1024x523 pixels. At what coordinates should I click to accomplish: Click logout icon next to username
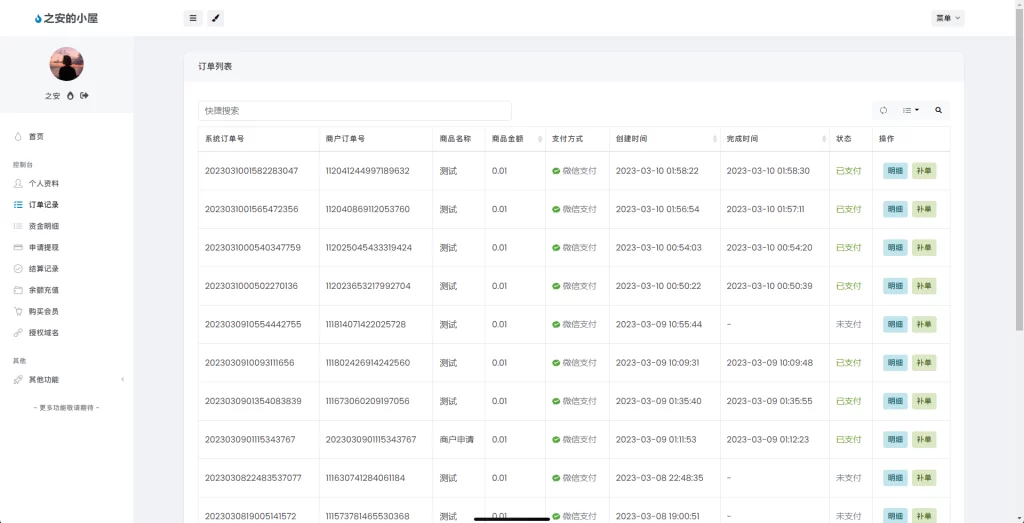(x=84, y=96)
